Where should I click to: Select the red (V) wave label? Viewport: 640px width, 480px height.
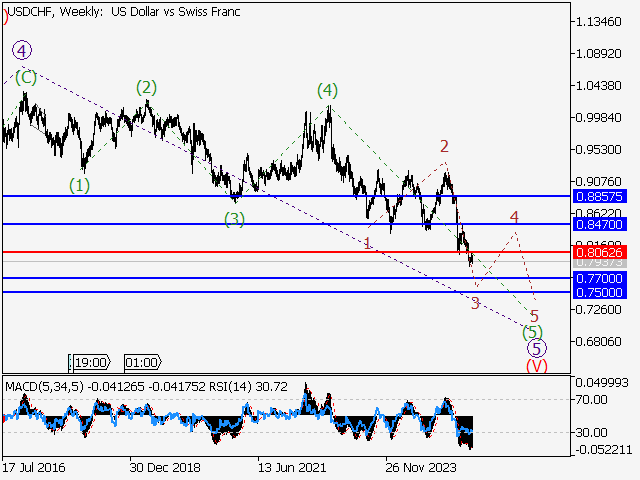point(537,366)
